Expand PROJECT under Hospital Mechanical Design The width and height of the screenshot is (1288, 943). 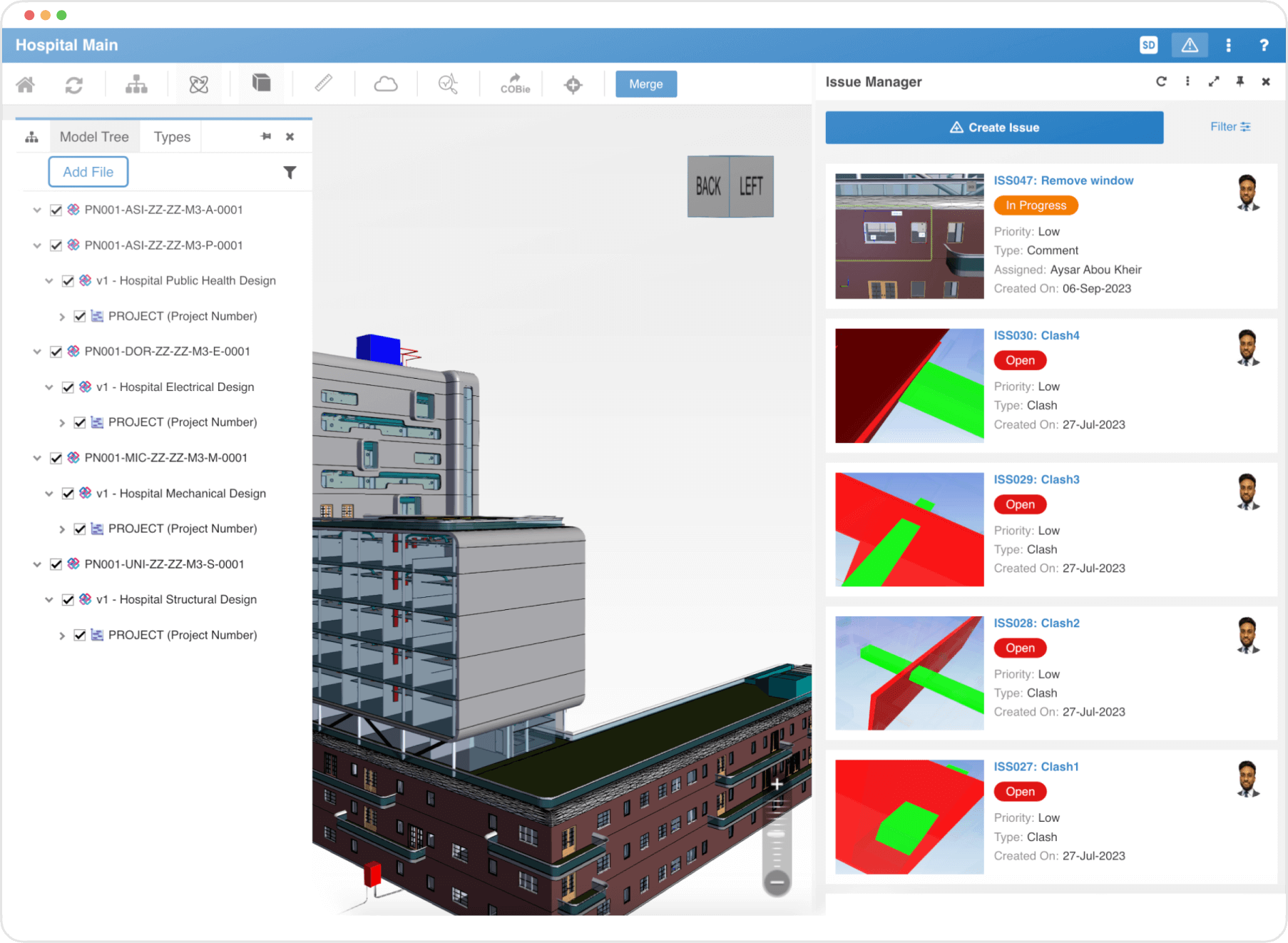(x=62, y=529)
